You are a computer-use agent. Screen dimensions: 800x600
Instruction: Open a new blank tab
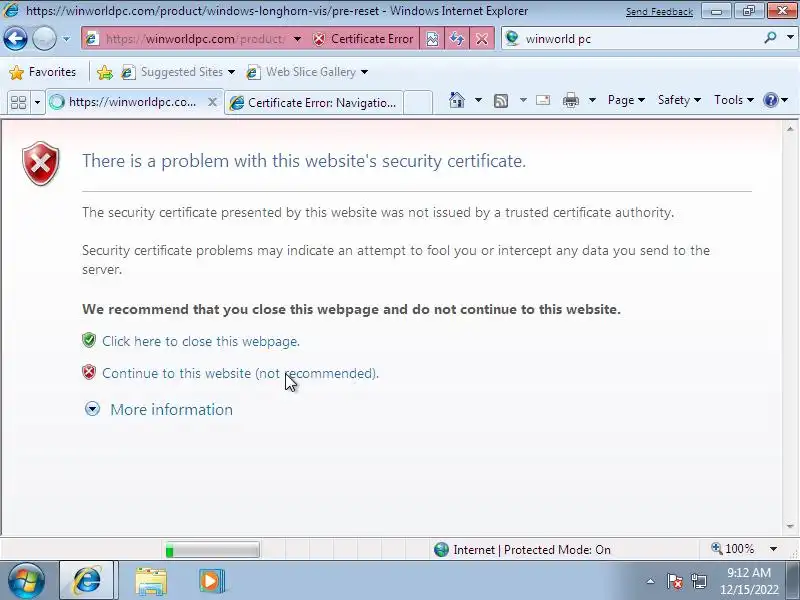(418, 103)
